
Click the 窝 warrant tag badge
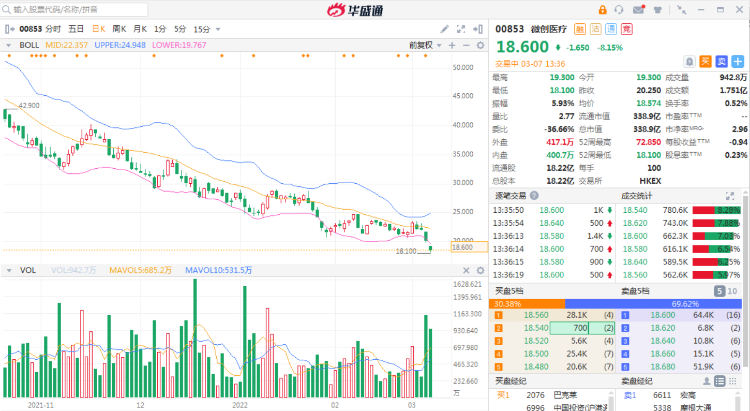(627, 29)
